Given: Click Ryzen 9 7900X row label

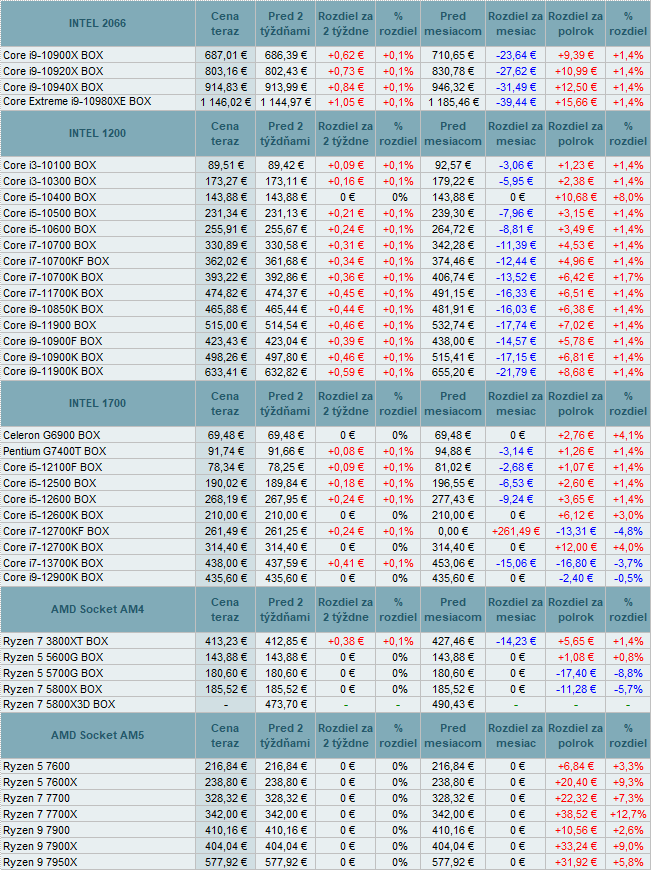Looking at the screenshot, I should 40,847.
